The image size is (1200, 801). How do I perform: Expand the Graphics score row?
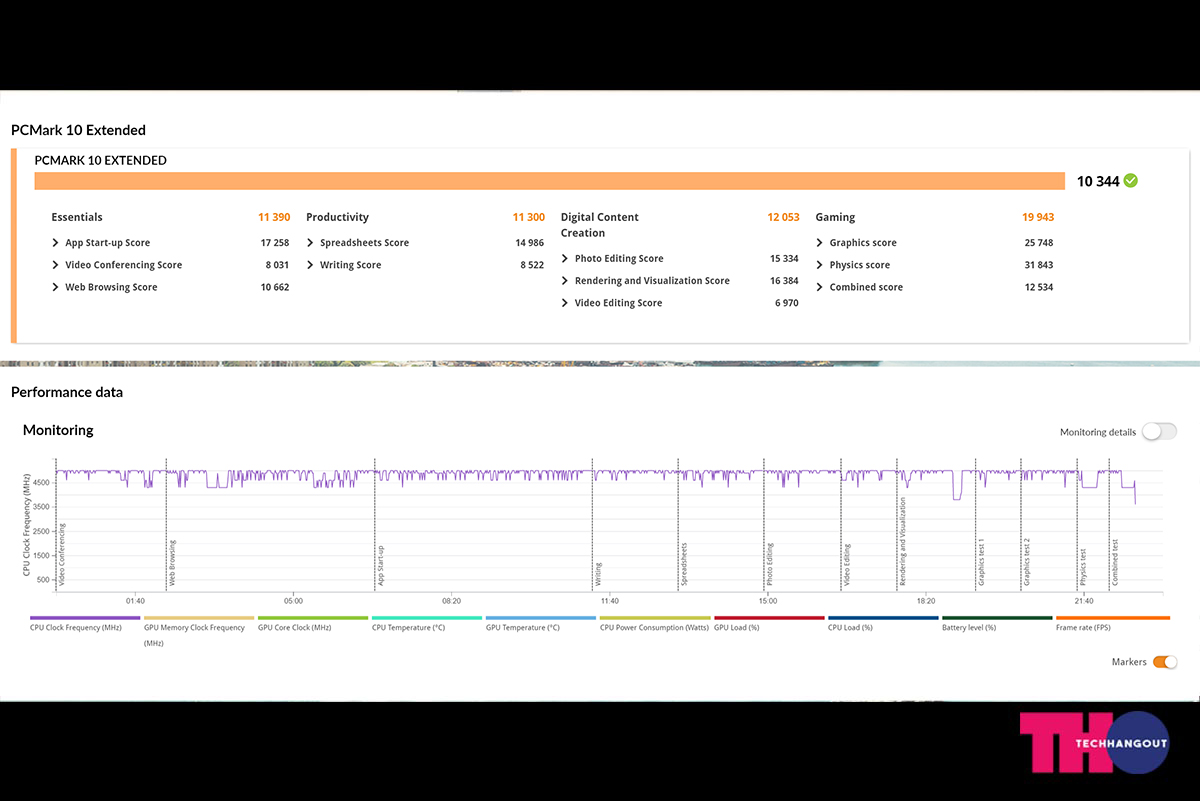point(820,243)
